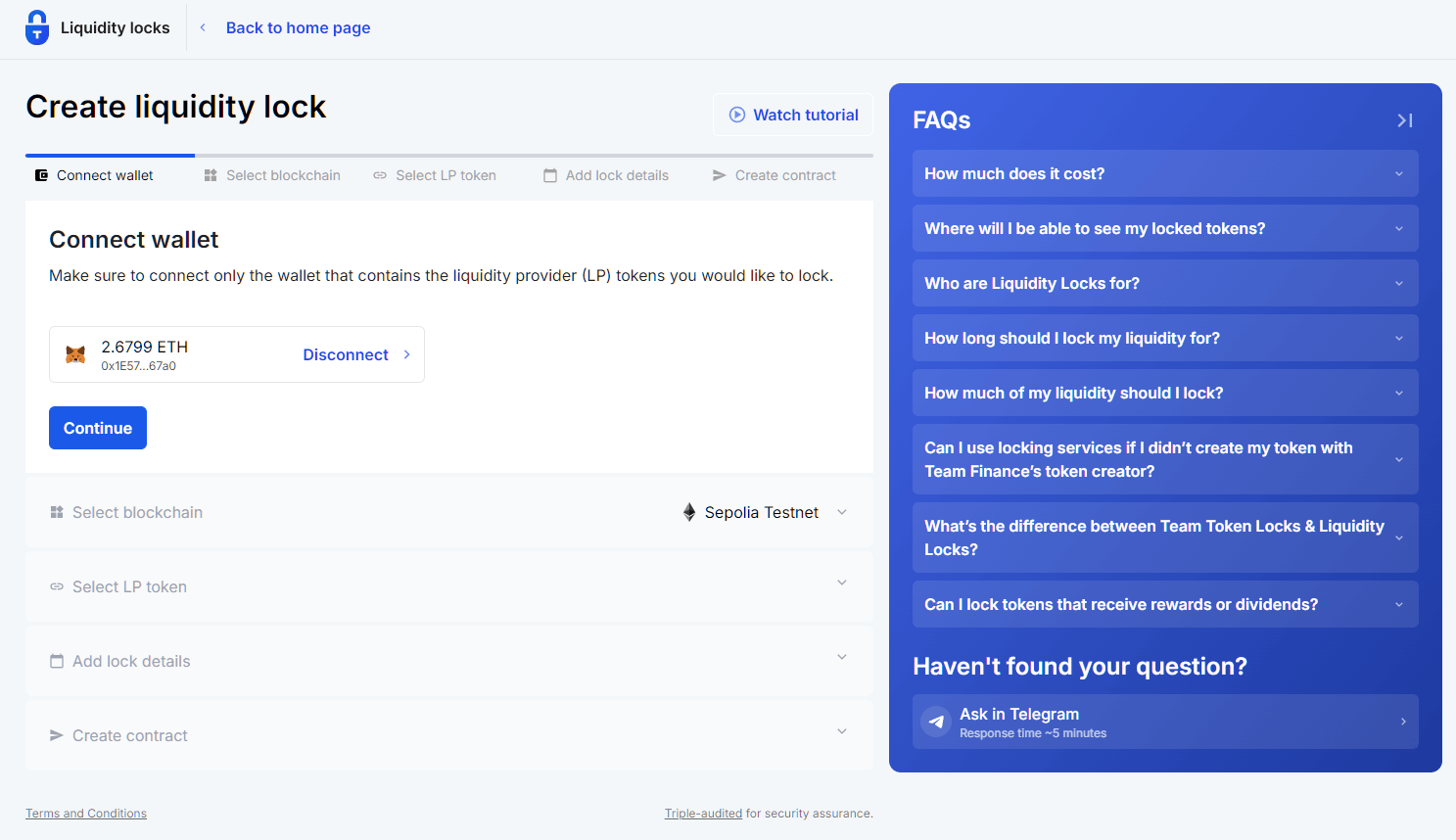Image resolution: width=1456 pixels, height=840 pixels.
Task: Collapse the FAQs panel using its arrow
Action: click(1404, 119)
